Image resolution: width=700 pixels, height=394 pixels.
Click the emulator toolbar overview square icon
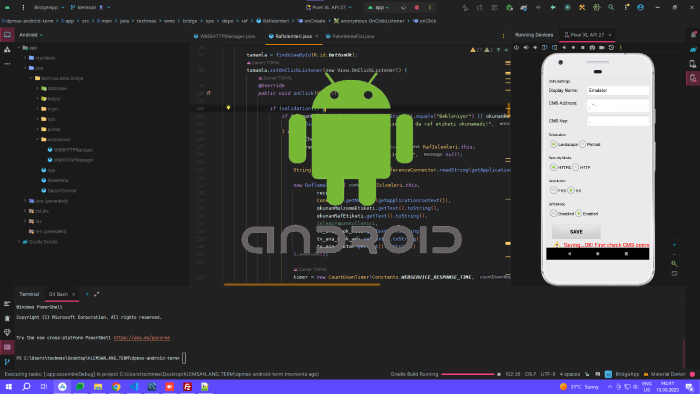click(583, 47)
